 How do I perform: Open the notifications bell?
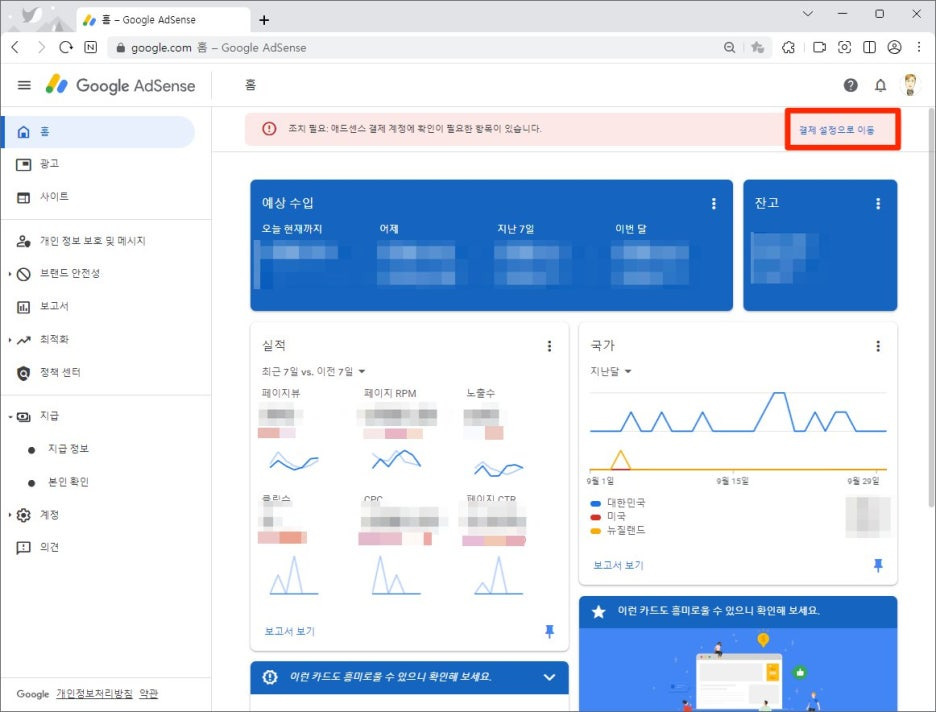click(x=880, y=85)
